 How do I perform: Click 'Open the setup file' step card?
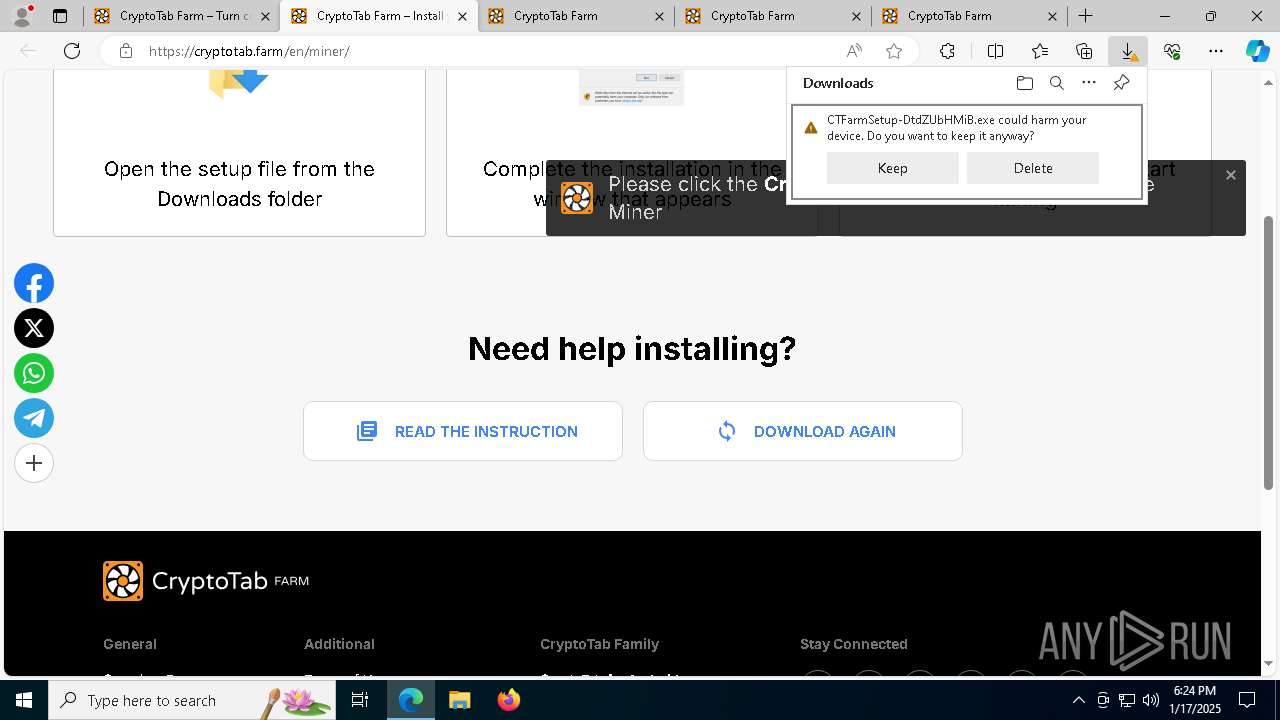(239, 153)
